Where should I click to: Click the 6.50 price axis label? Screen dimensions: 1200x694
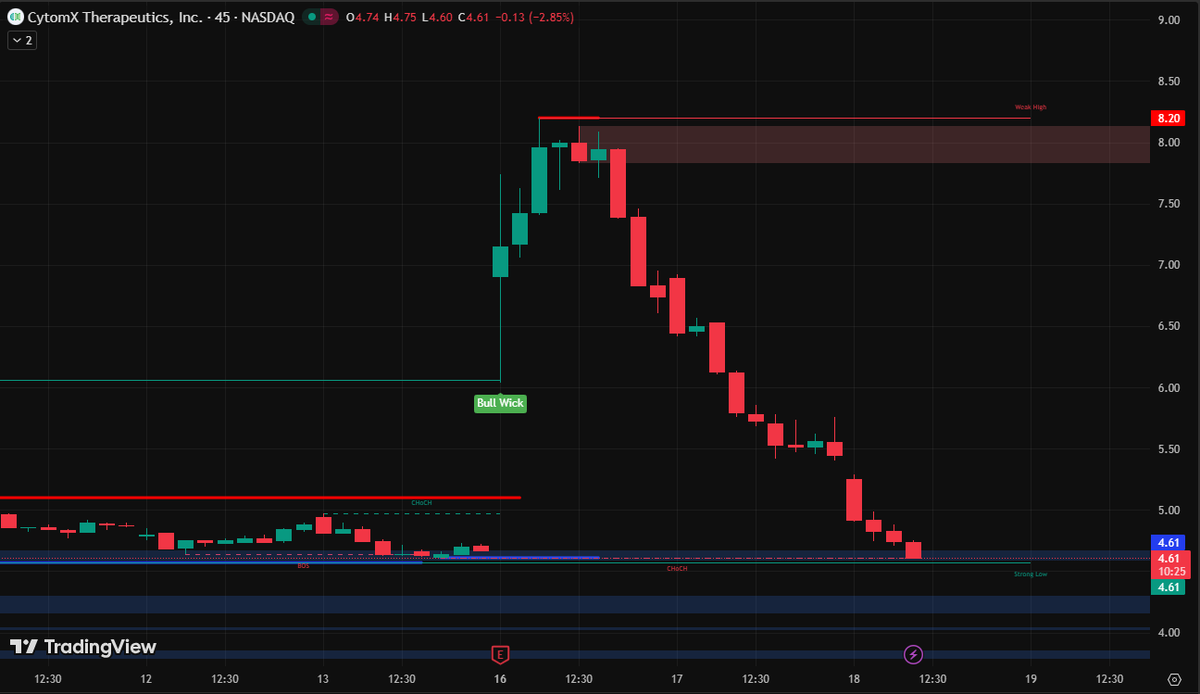(x=1168, y=327)
